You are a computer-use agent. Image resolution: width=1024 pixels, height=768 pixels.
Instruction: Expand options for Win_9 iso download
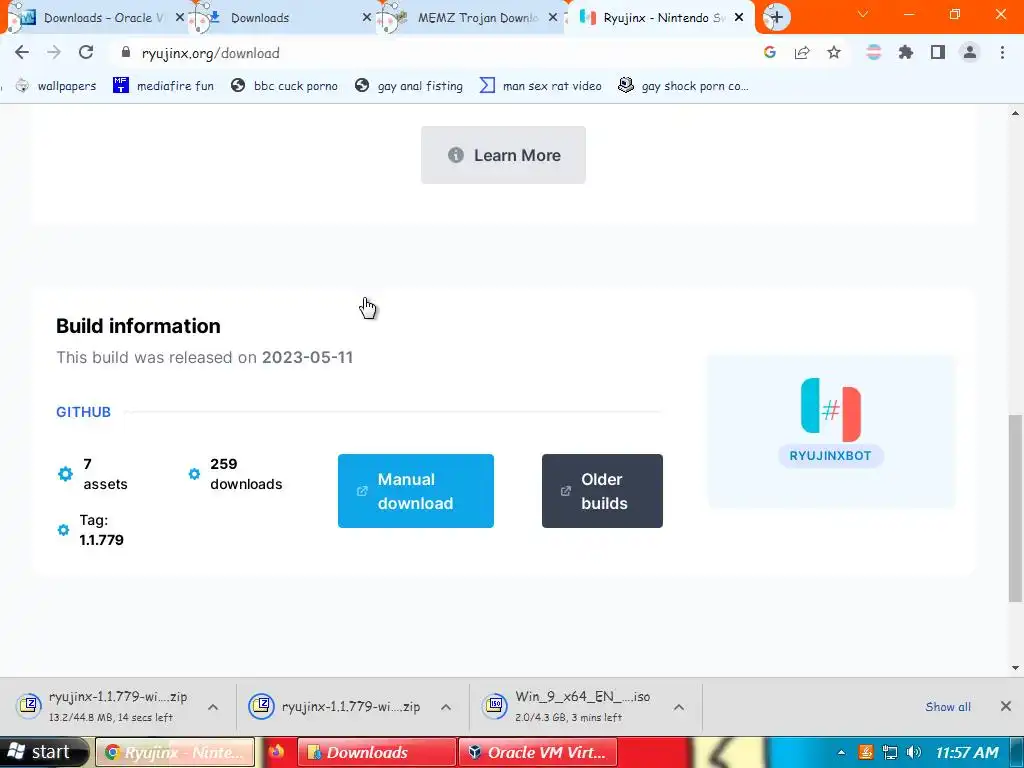click(679, 707)
